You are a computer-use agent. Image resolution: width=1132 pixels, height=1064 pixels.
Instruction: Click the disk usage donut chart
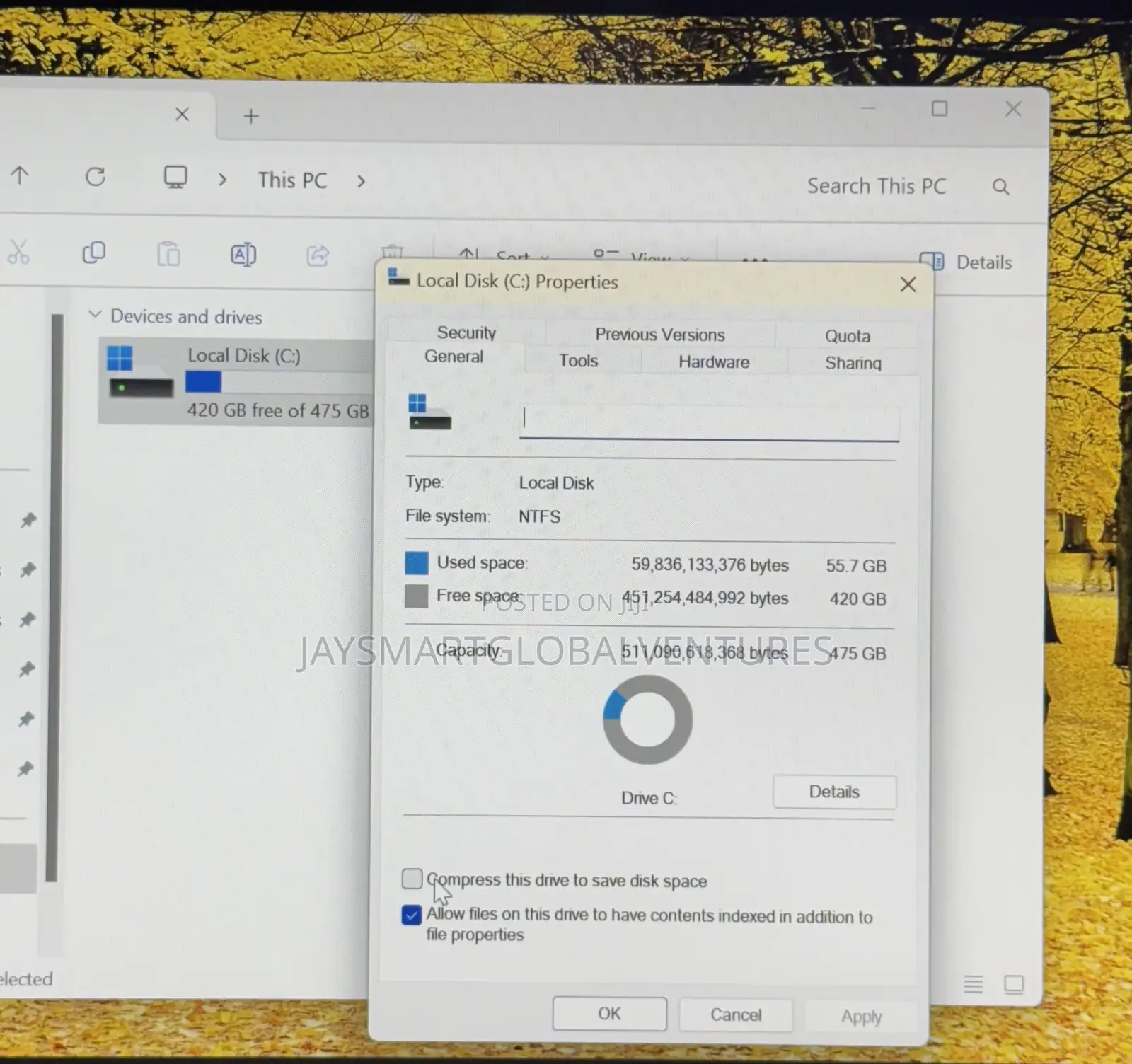click(x=647, y=719)
